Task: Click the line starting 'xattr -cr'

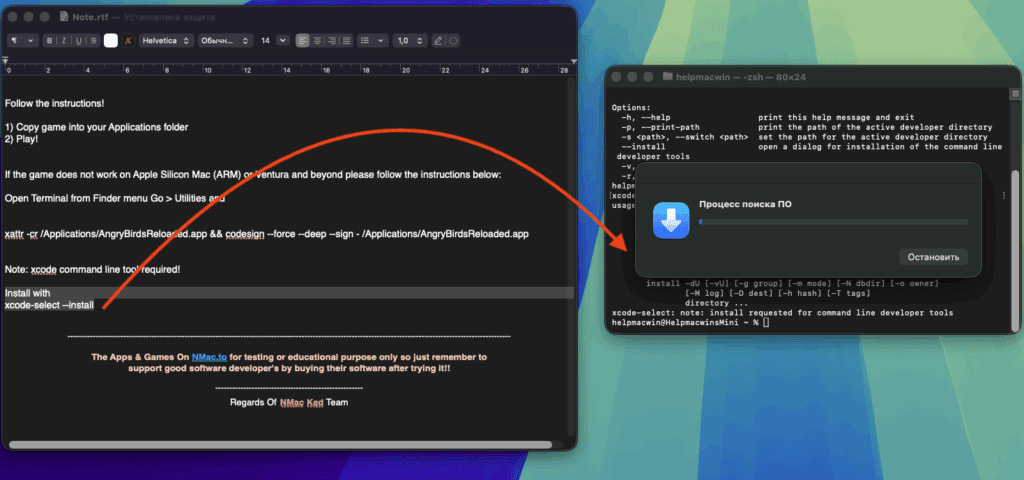Action: [266, 234]
